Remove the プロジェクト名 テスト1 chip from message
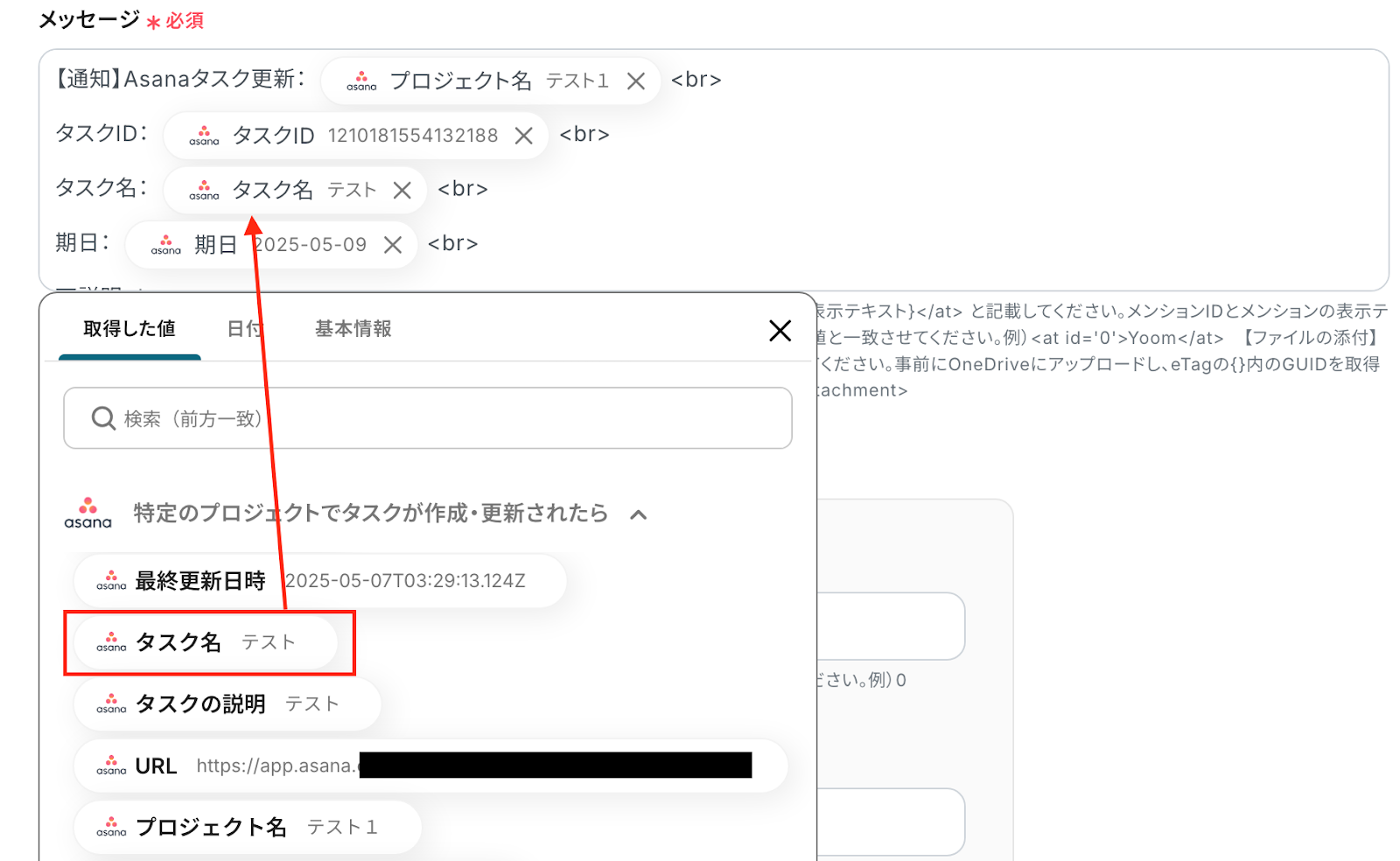This screenshot has width=1400, height=861. [x=636, y=81]
